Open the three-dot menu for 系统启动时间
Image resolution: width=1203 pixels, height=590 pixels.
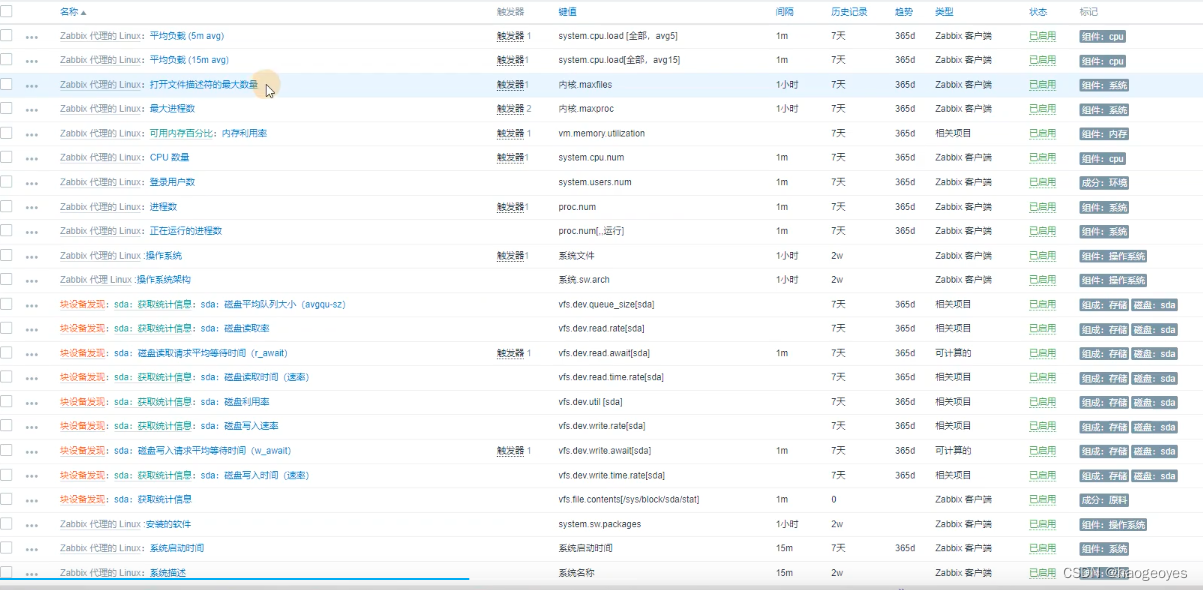click(x=32, y=549)
